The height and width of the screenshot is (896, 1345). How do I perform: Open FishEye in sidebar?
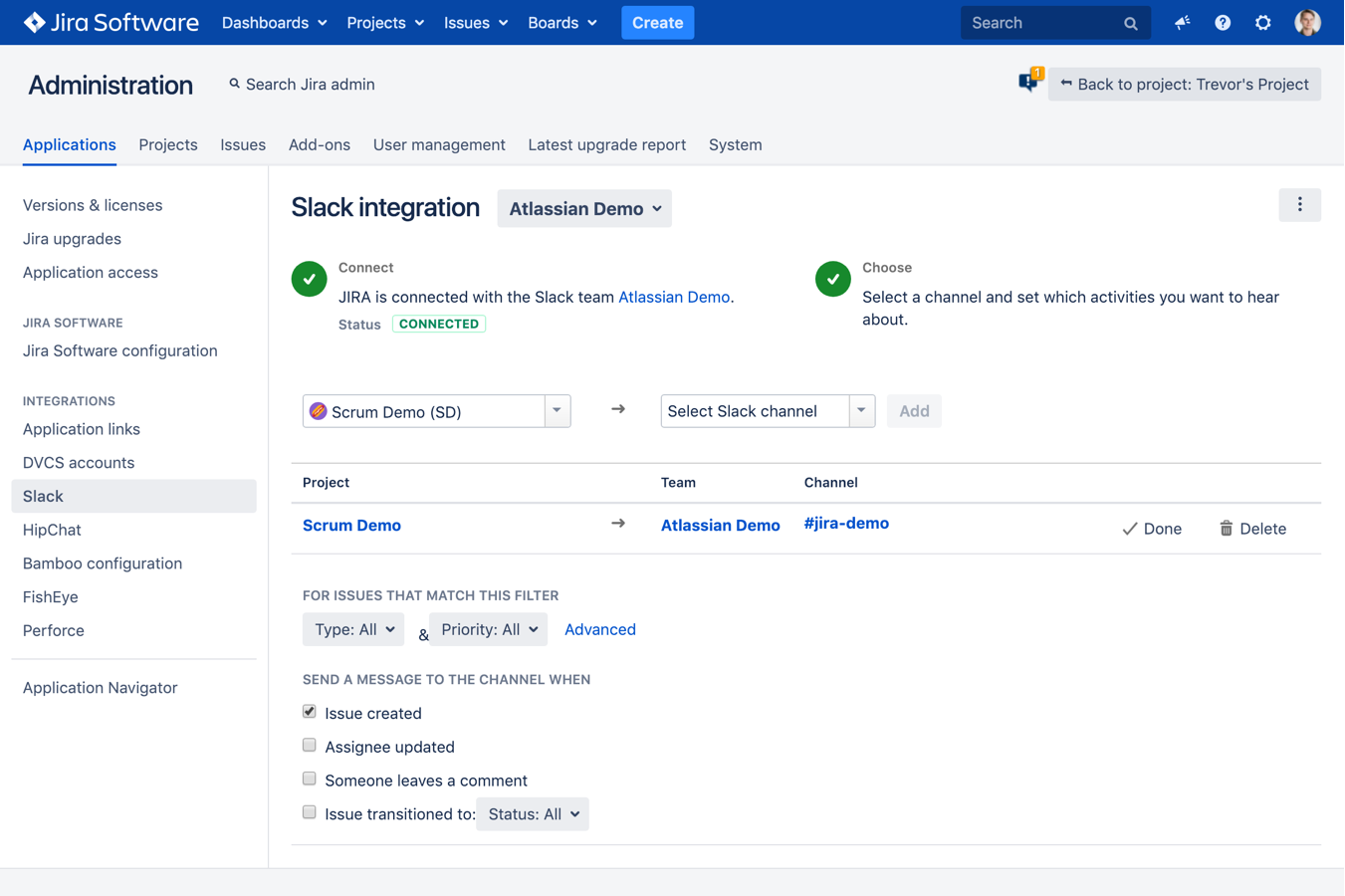click(x=51, y=597)
